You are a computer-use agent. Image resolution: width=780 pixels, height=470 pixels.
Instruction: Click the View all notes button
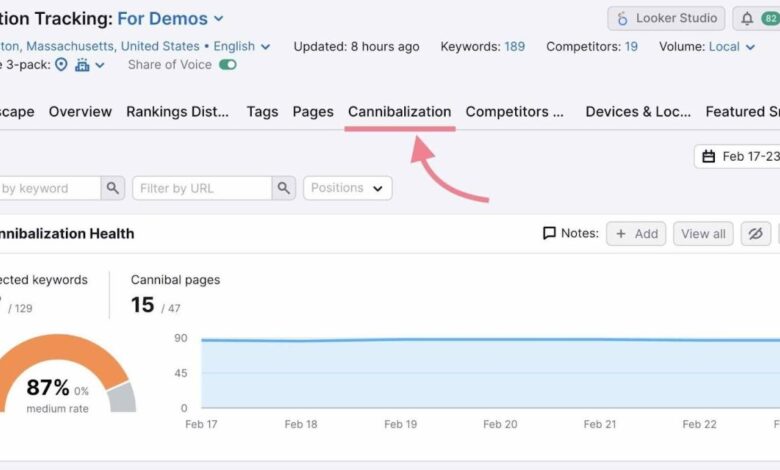[x=703, y=234]
